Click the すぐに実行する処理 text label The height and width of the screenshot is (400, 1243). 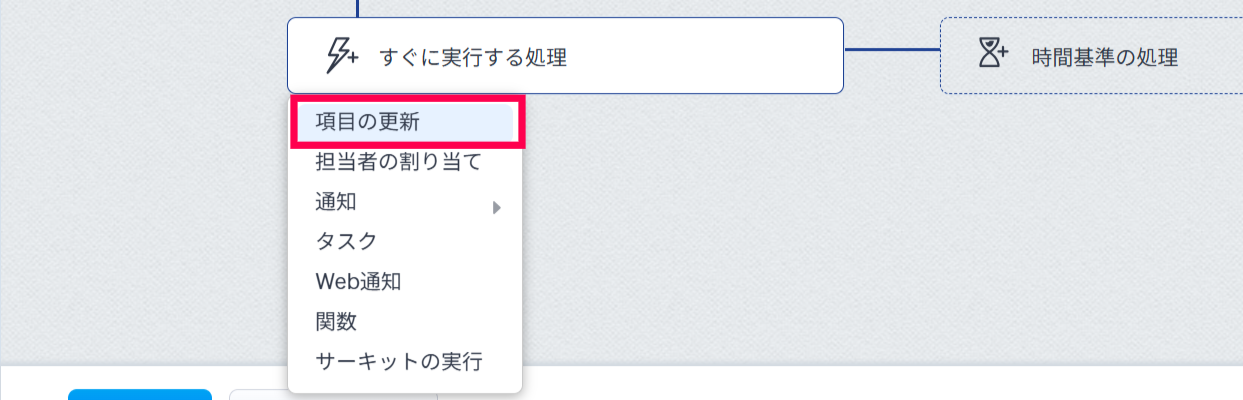click(x=473, y=57)
